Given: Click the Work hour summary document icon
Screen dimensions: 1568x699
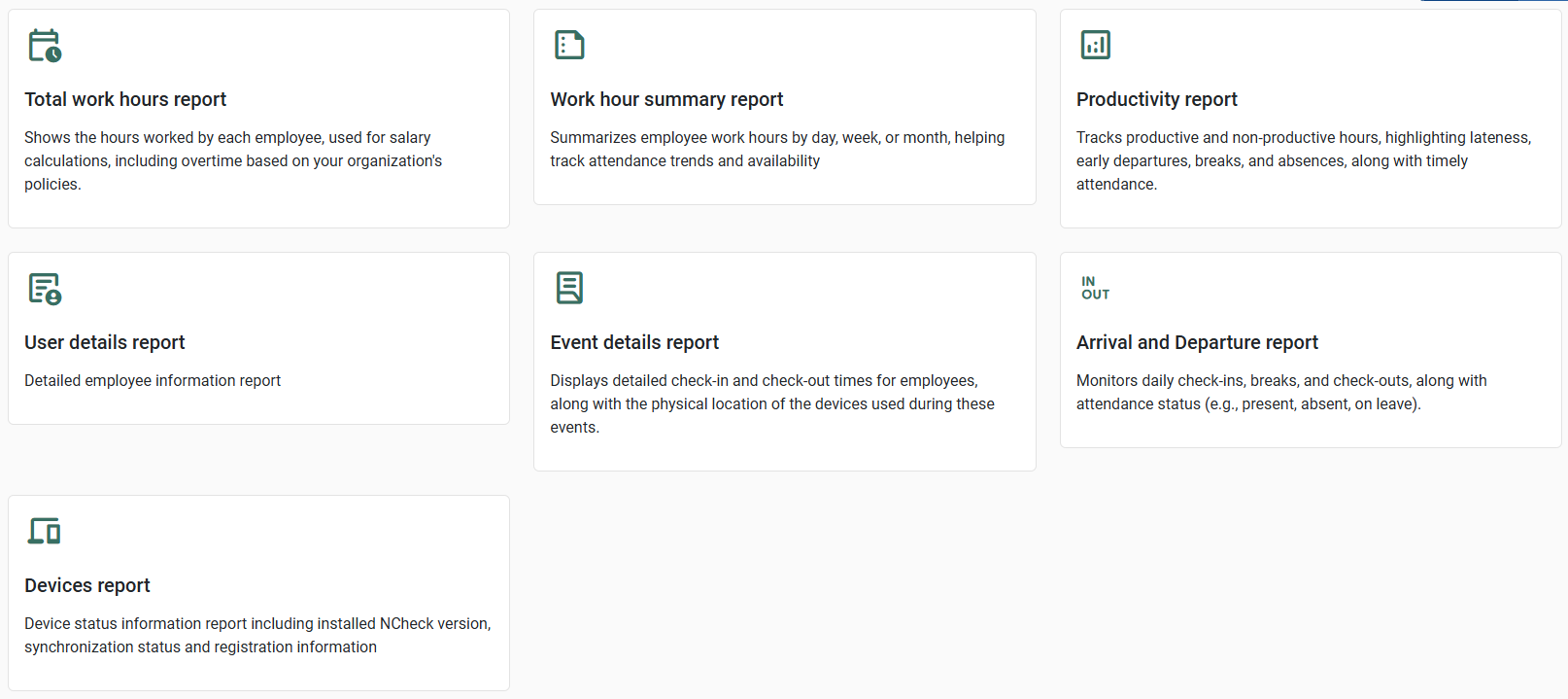Looking at the screenshot, I should point(569,45).
